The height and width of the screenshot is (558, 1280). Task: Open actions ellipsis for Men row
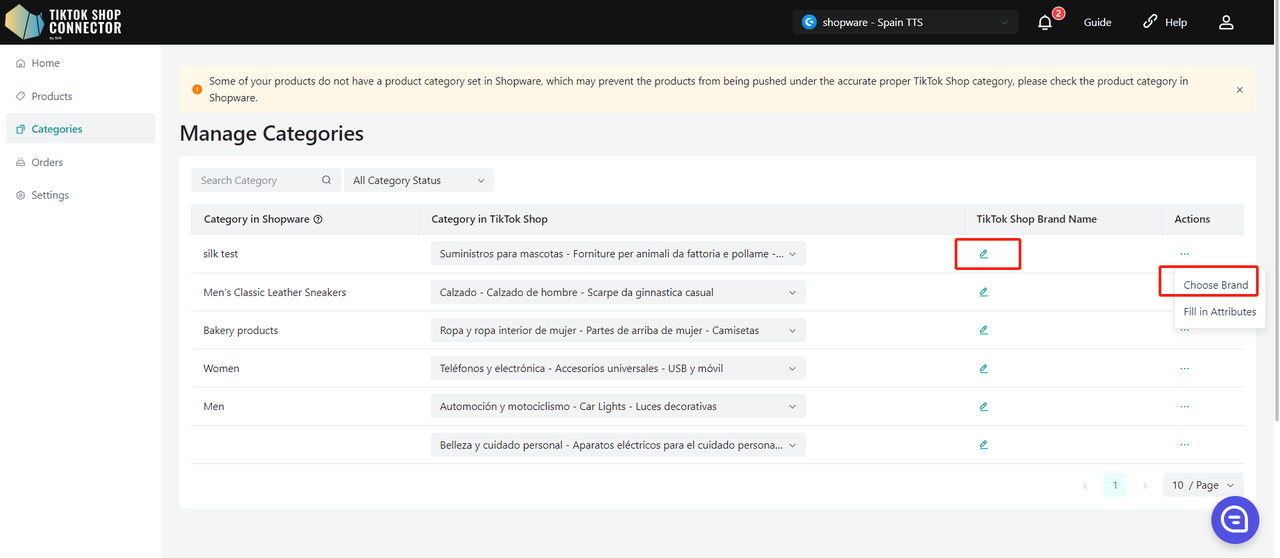click(1184, 406)
